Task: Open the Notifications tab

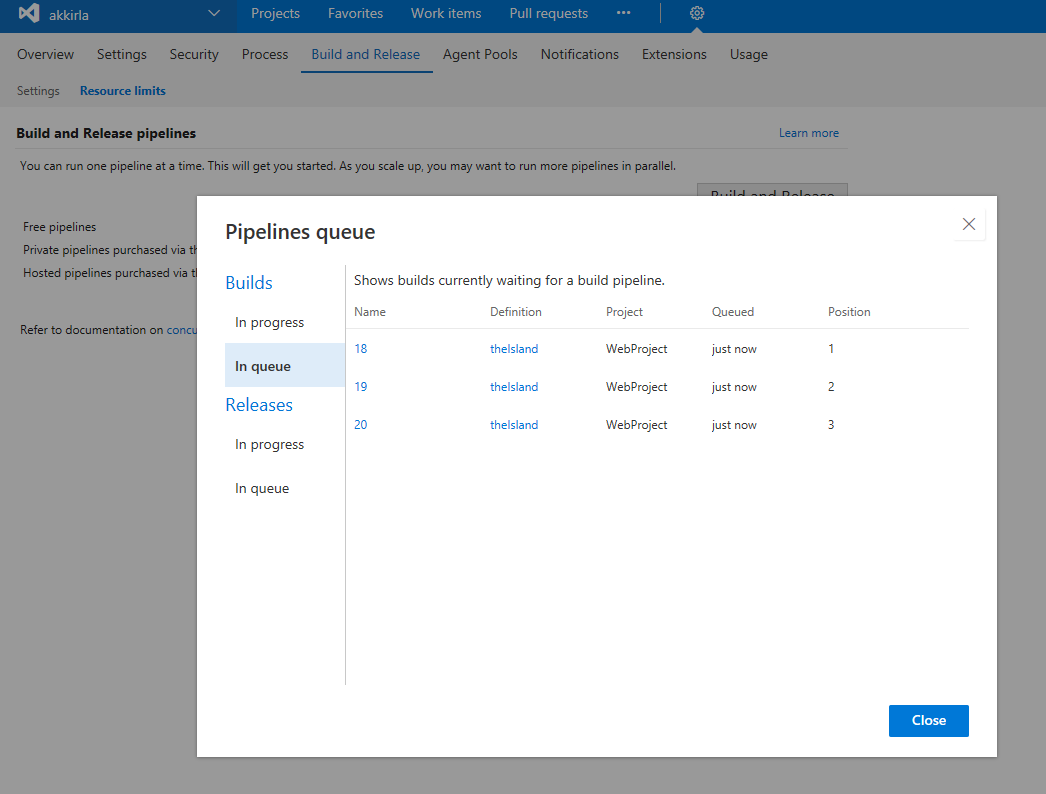Action: 580,55
